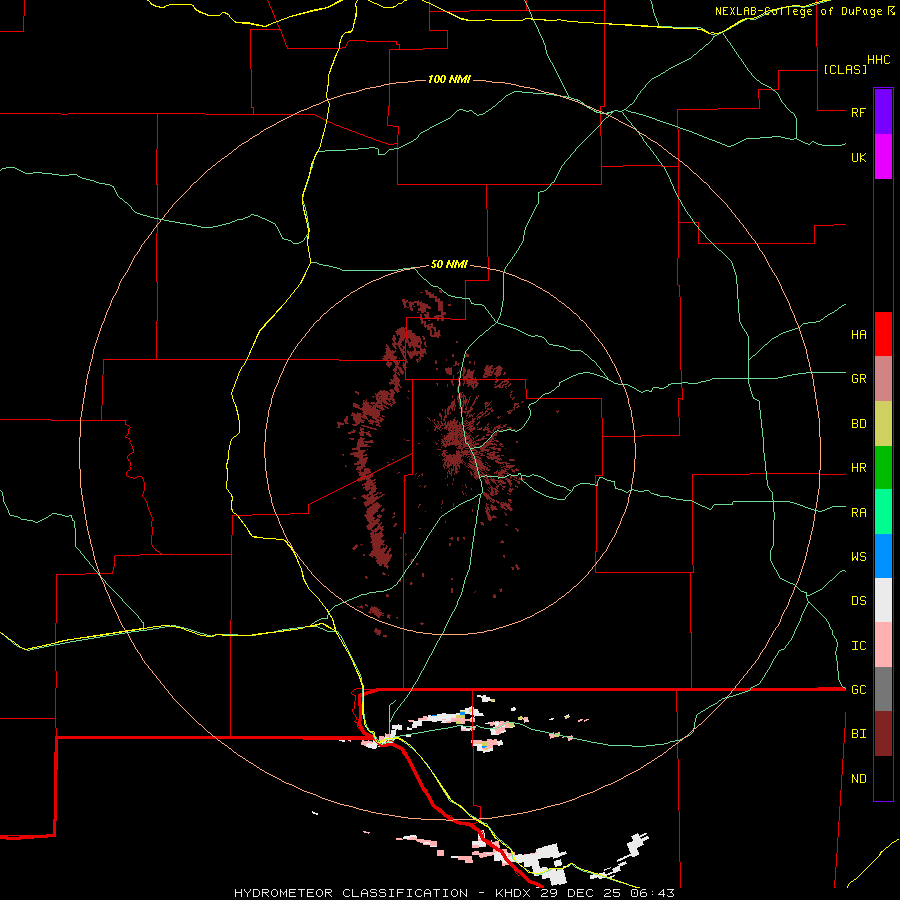Click the DS legend label

pos(858,601)
